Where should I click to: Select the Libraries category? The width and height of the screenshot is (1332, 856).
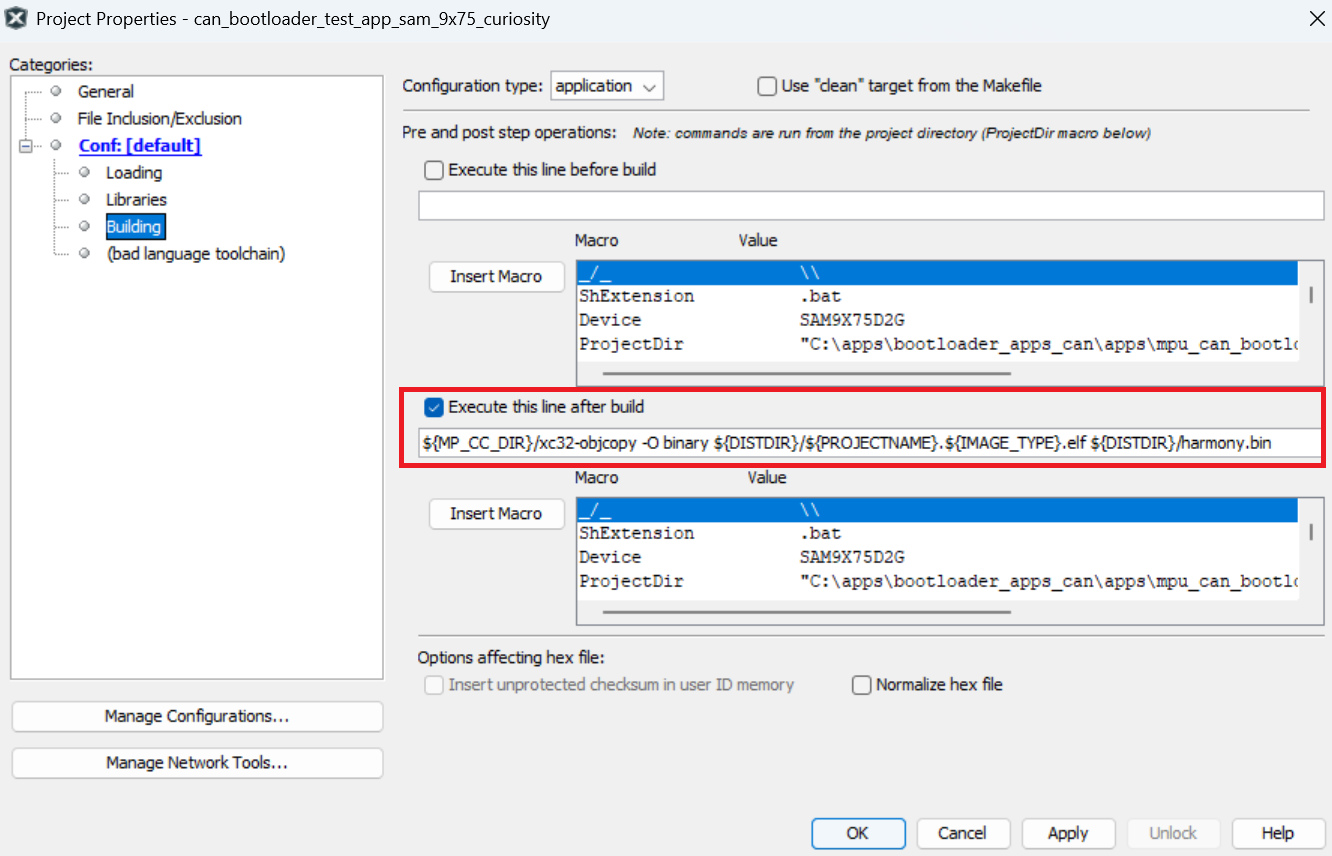pyautogui.click(x=135, y=199)
